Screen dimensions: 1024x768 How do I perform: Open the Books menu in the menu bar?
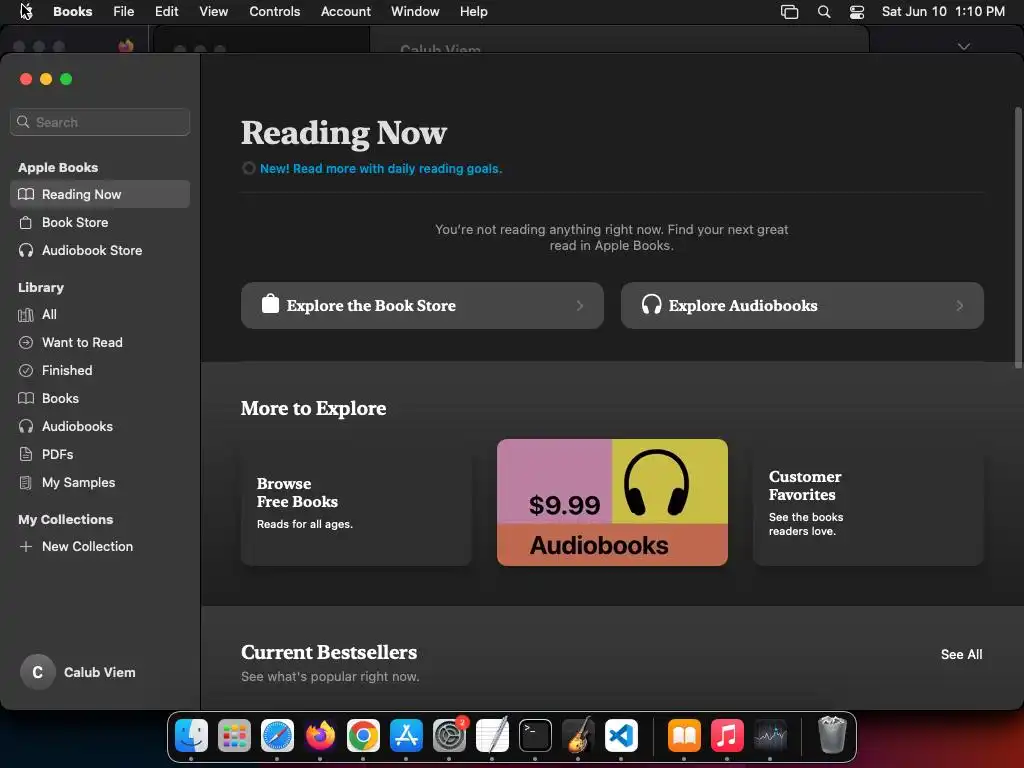click(x=72, y=12)
